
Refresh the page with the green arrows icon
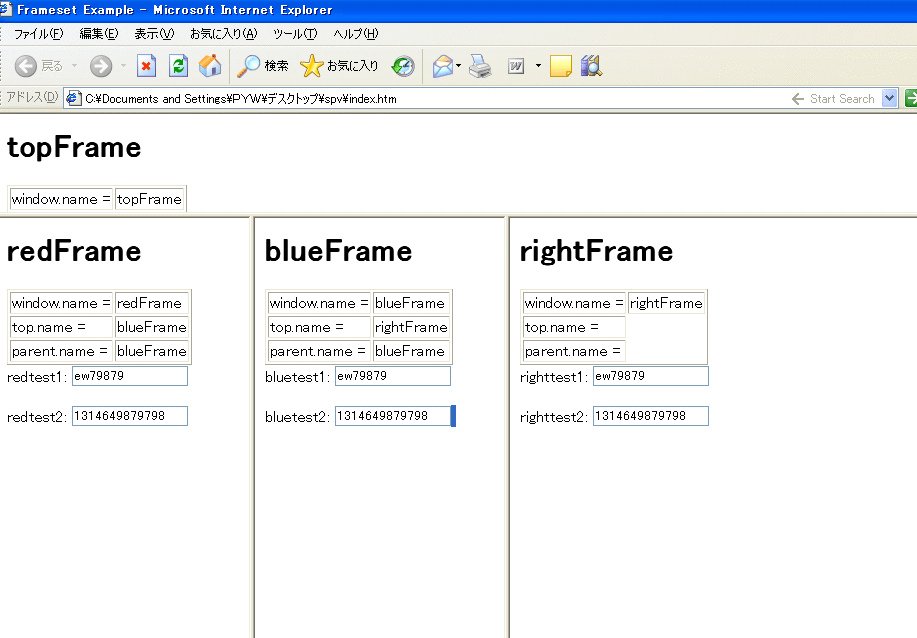click(x=178, y=66)
